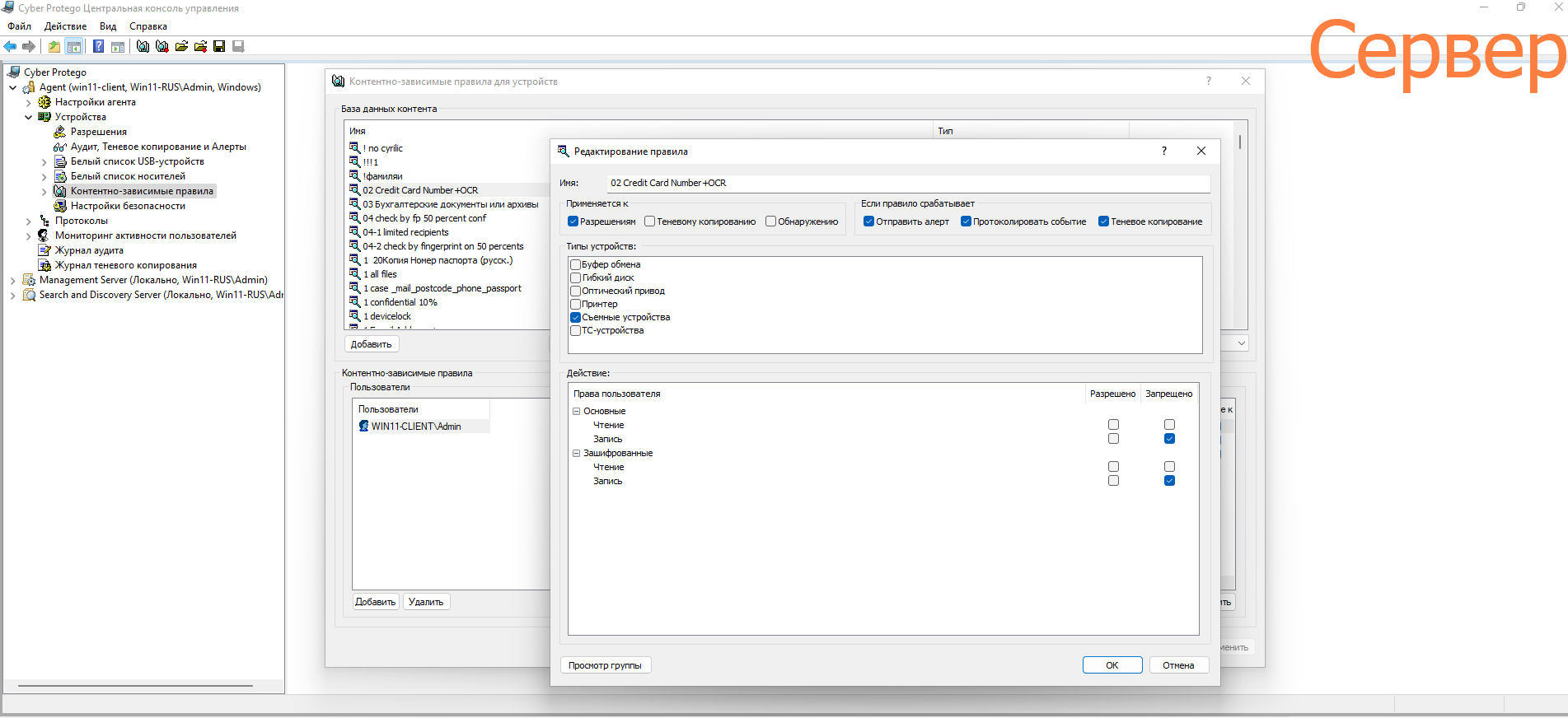
Task: Toggle Протоколировать событие checkbox
Action: pos(967,221)
